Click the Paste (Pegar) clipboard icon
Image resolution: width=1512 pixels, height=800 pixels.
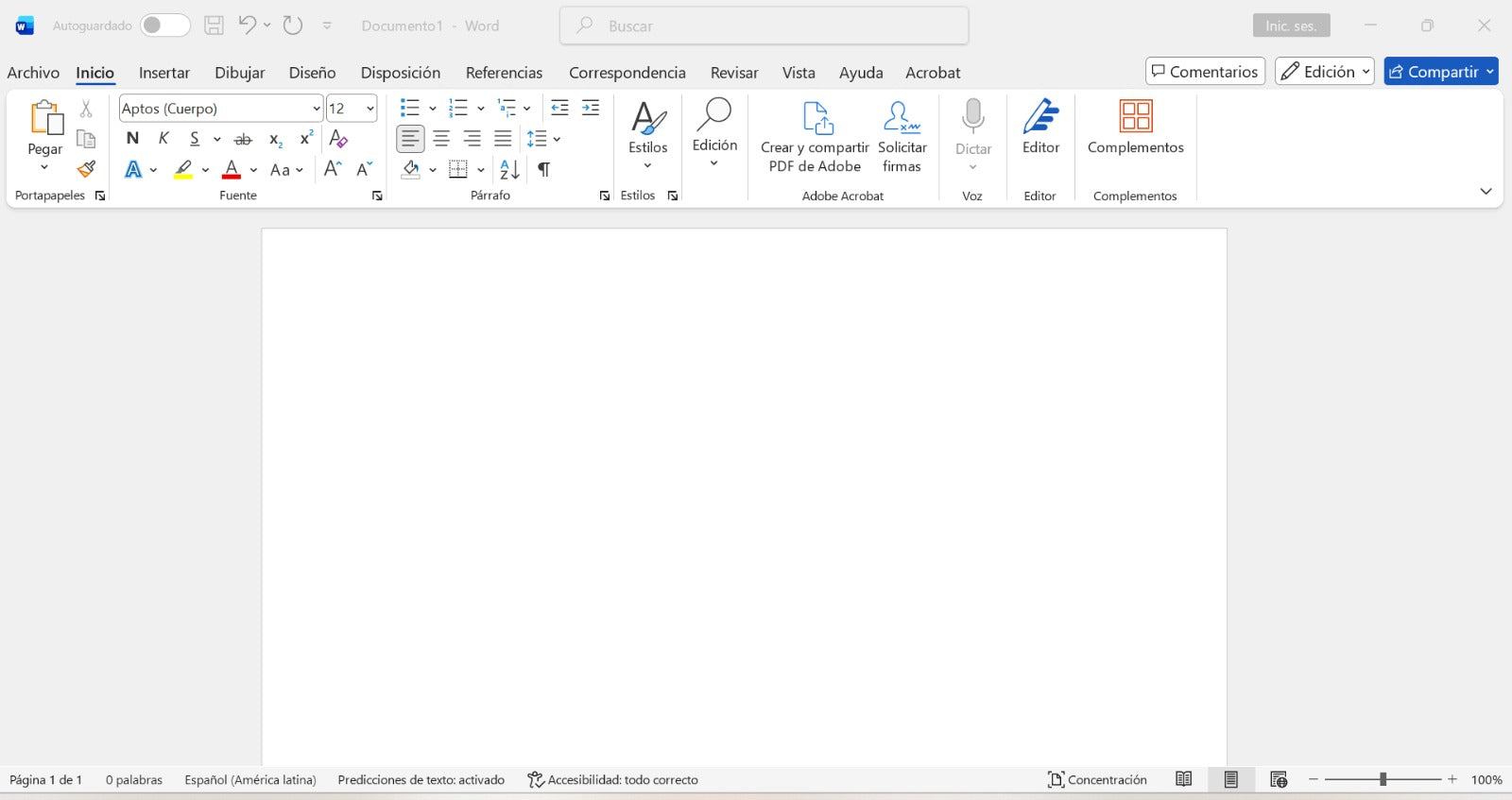pos(45,118)
